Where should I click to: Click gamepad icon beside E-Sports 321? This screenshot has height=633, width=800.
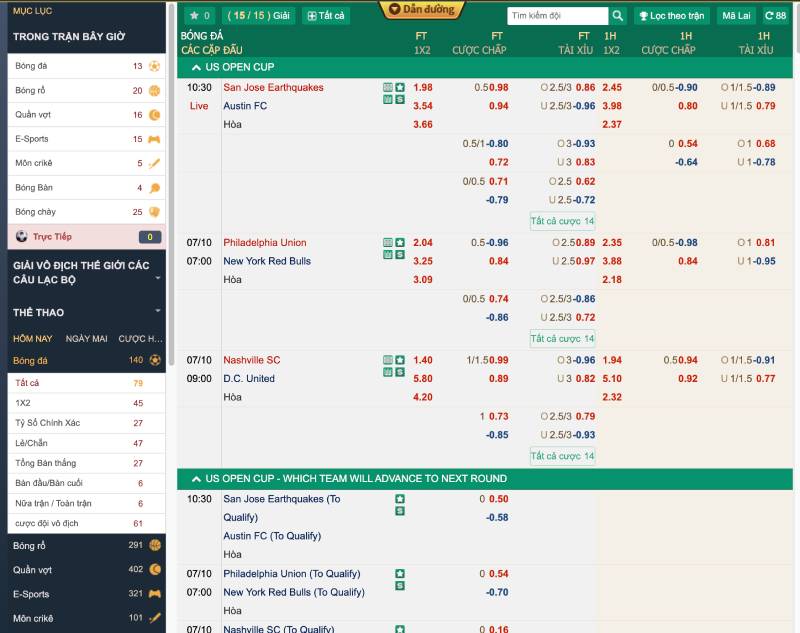155,594
